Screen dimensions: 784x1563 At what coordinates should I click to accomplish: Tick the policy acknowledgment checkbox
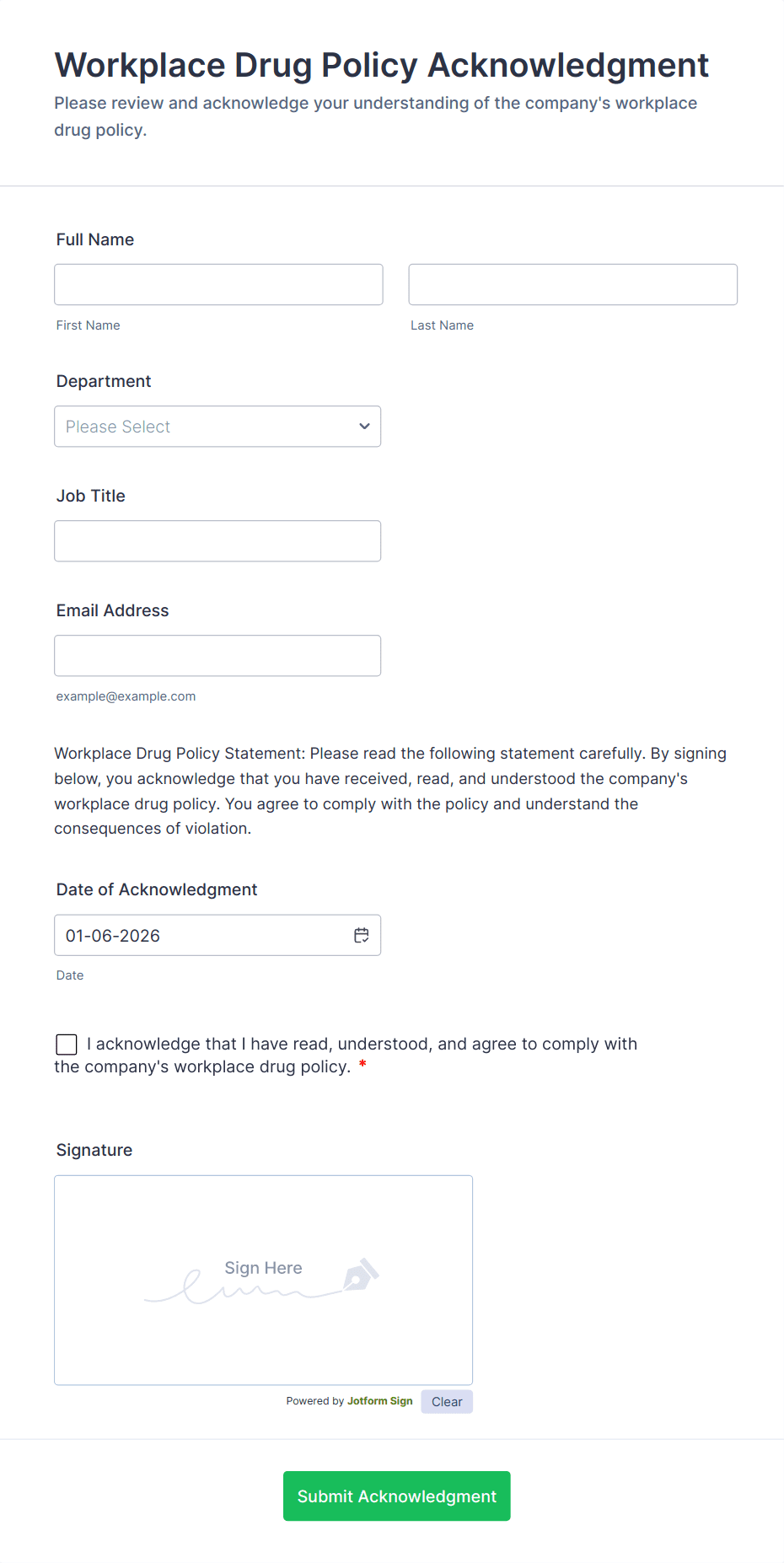tap(67, 1045)
